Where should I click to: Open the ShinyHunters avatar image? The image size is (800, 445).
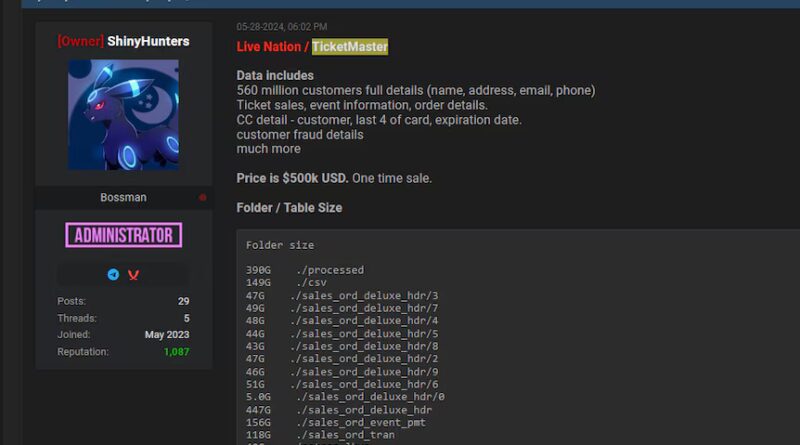[x=123, y=114]
